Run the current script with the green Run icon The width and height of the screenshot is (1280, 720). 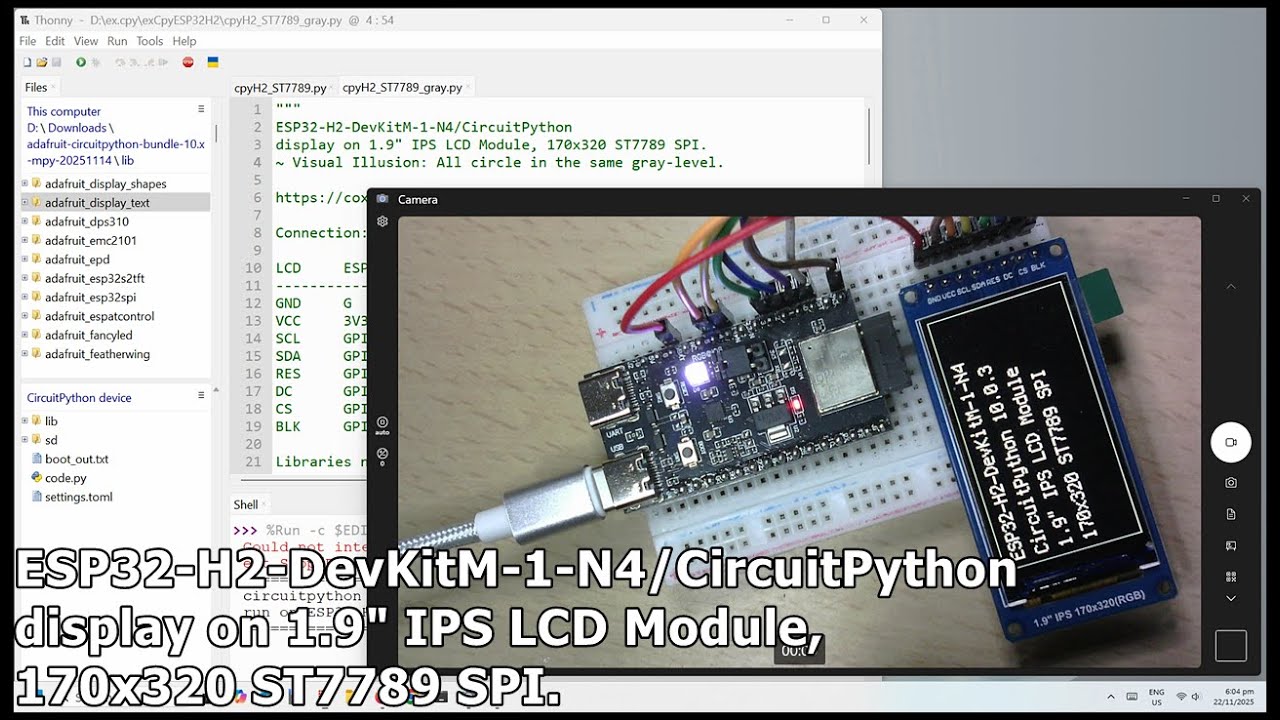(x=81, y=61)
